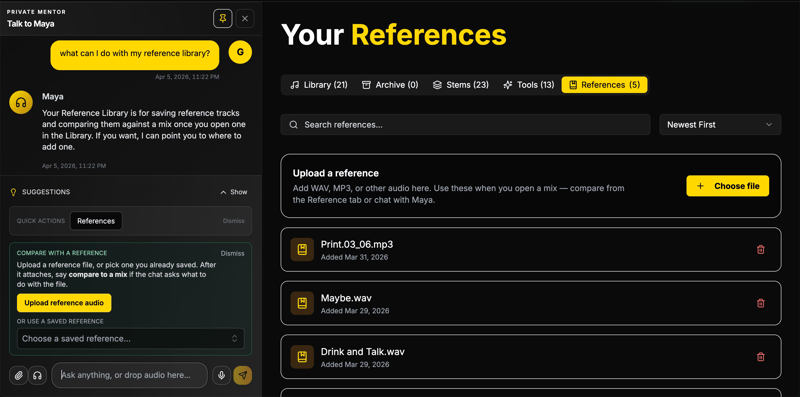Click the paperclip attach icon
The image size is (800, 397).
coord(18,376)
